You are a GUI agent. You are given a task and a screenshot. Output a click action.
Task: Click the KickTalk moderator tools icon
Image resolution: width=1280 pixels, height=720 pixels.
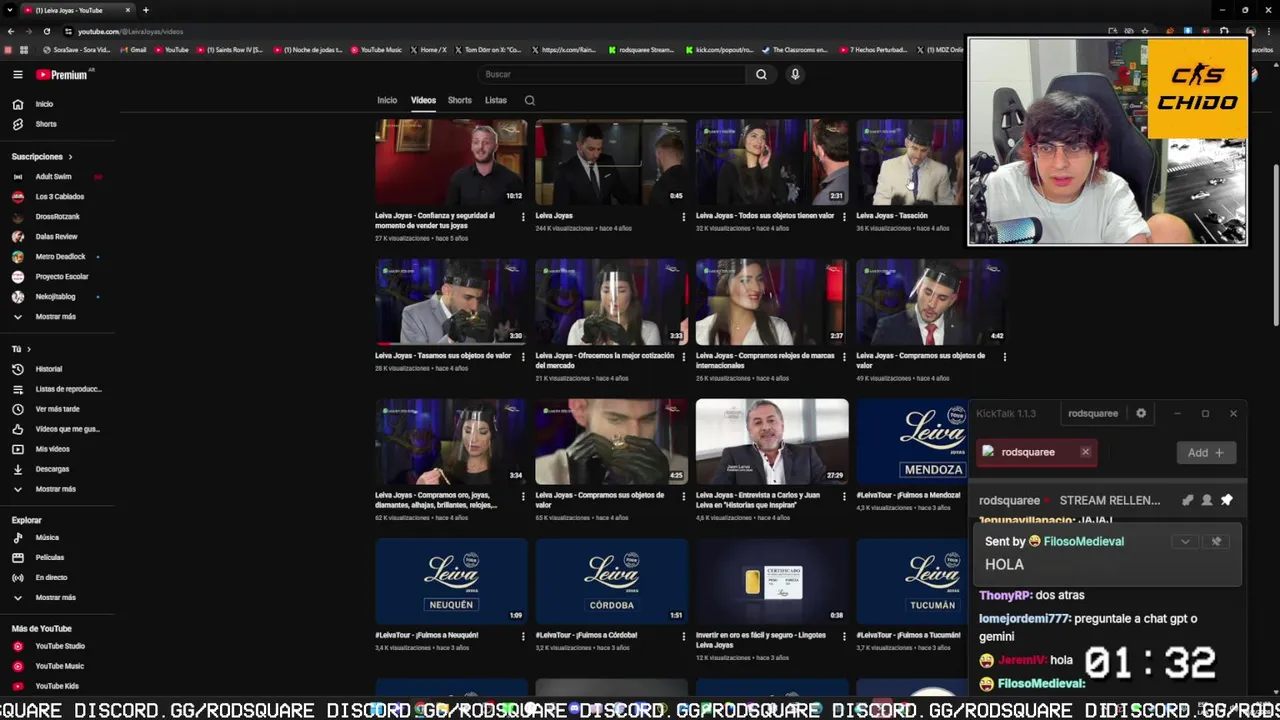[x=1187, y=500]
